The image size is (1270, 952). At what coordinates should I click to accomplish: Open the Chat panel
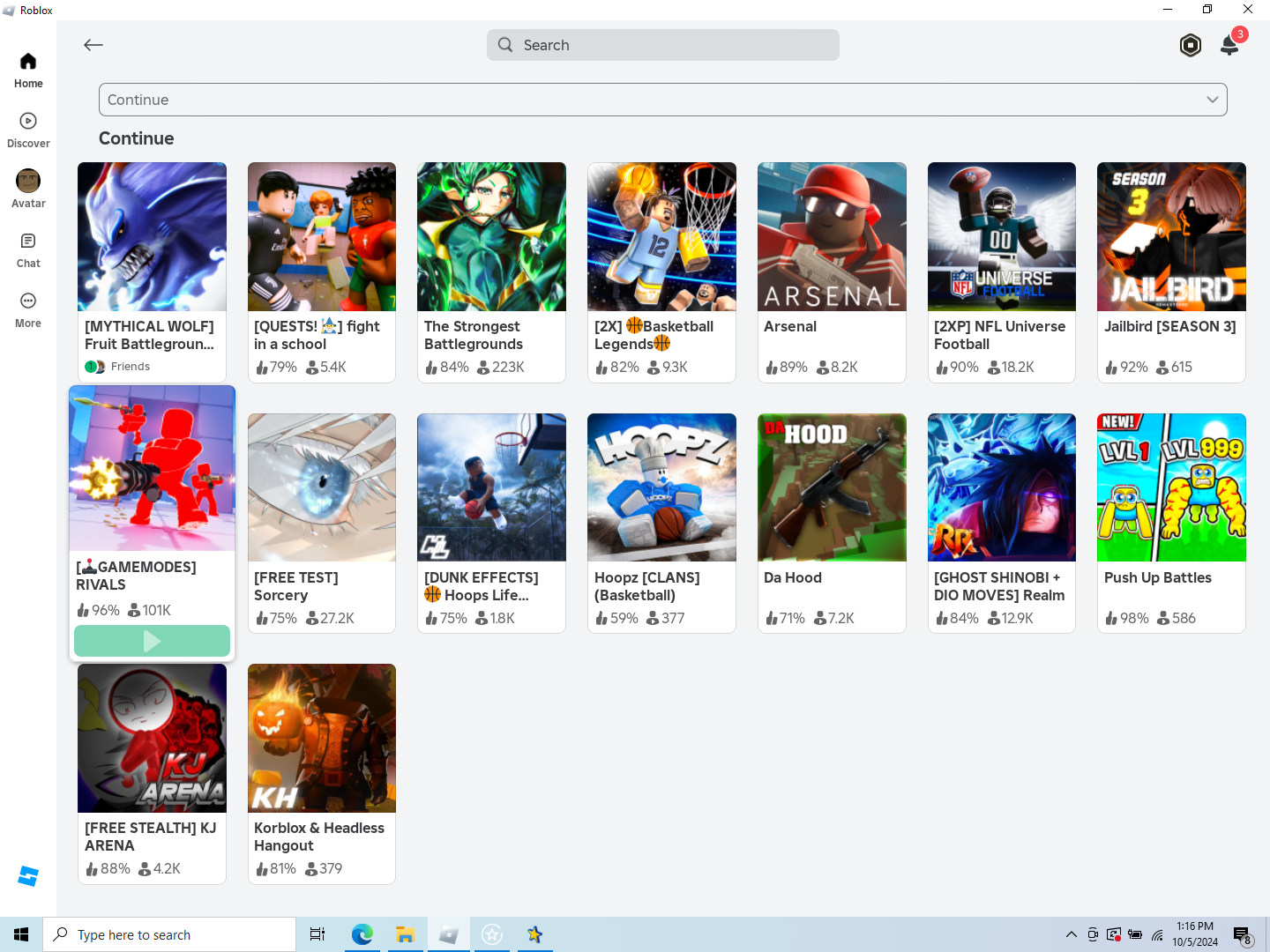28,249
